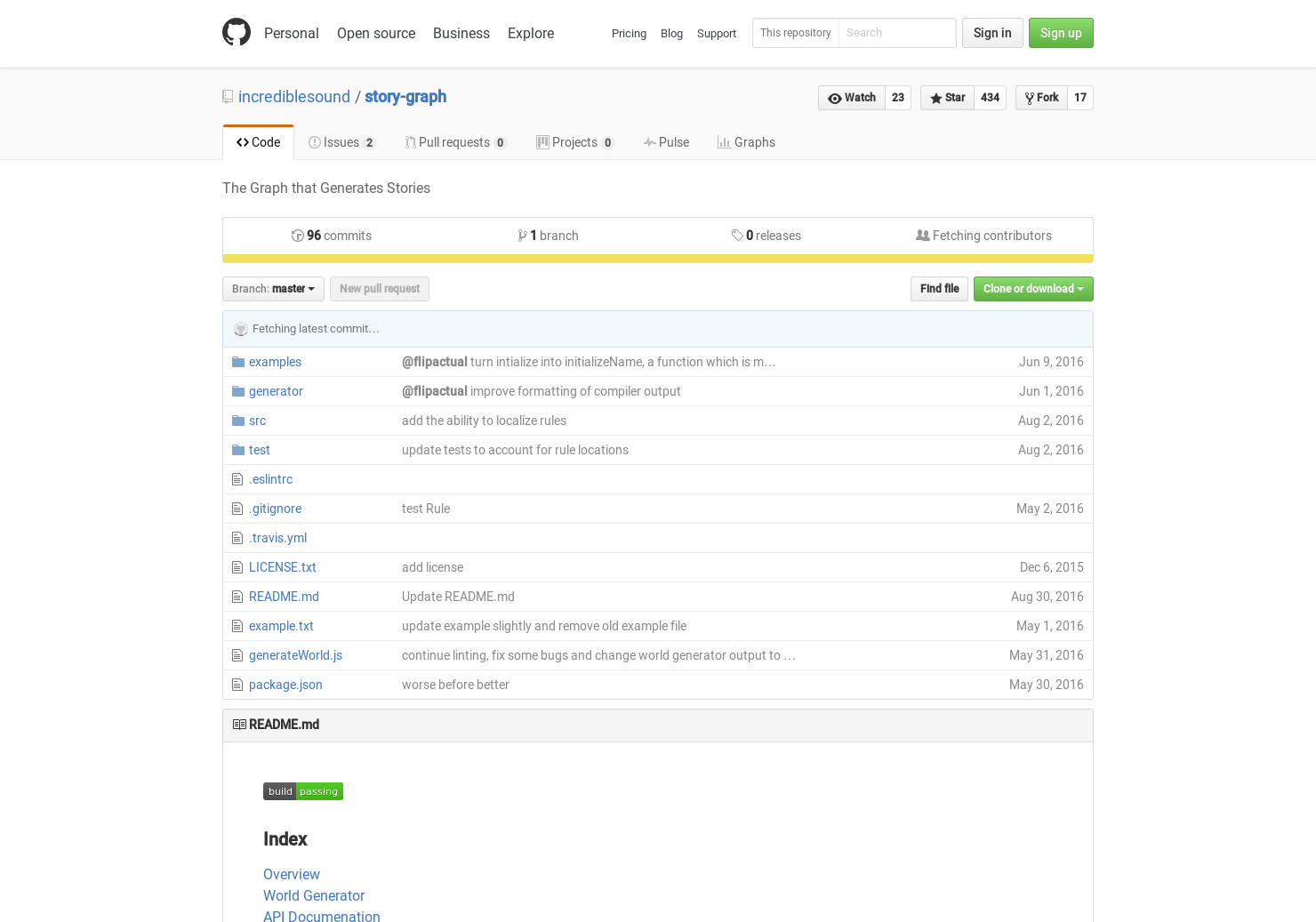Click the watchers count 23

point(898,98)
